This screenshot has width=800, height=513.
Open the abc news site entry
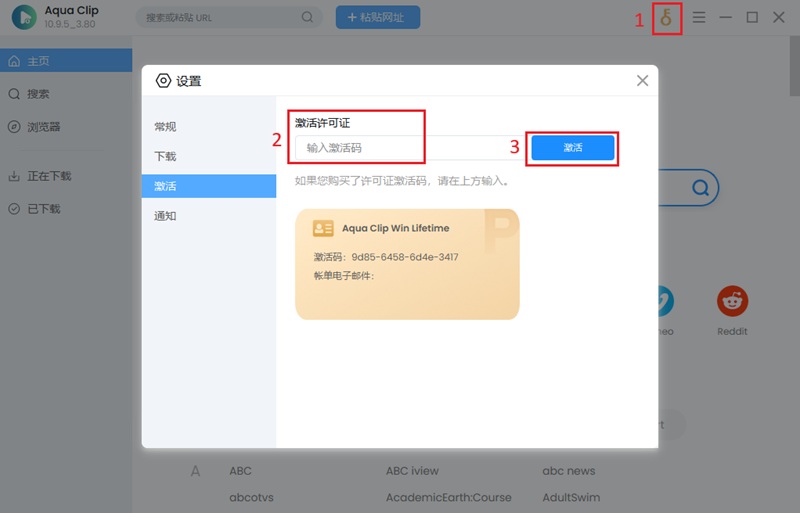pyautogui.click(x=568, y=471)
